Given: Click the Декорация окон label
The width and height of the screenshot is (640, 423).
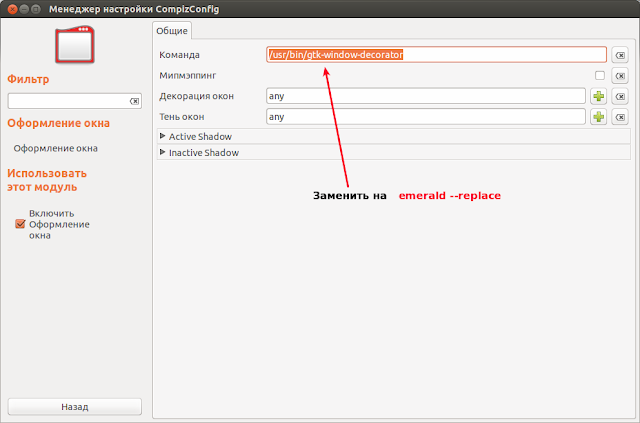Looking at the screenshot, I should [x=196, y=96].
